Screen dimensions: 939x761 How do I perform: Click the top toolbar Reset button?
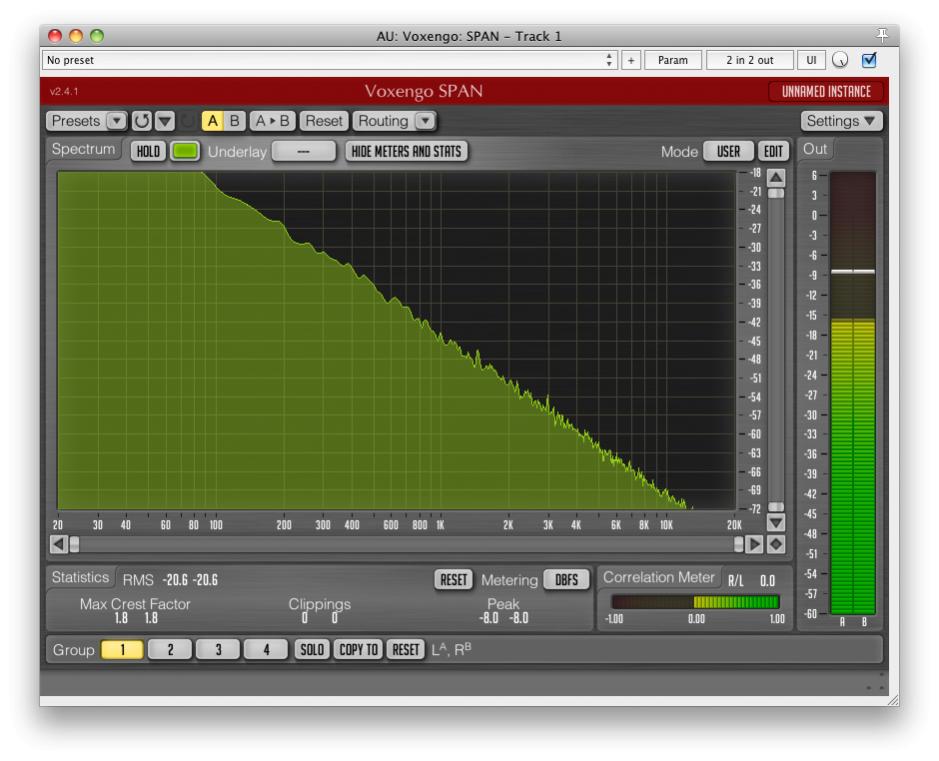(x=324, y=121)
